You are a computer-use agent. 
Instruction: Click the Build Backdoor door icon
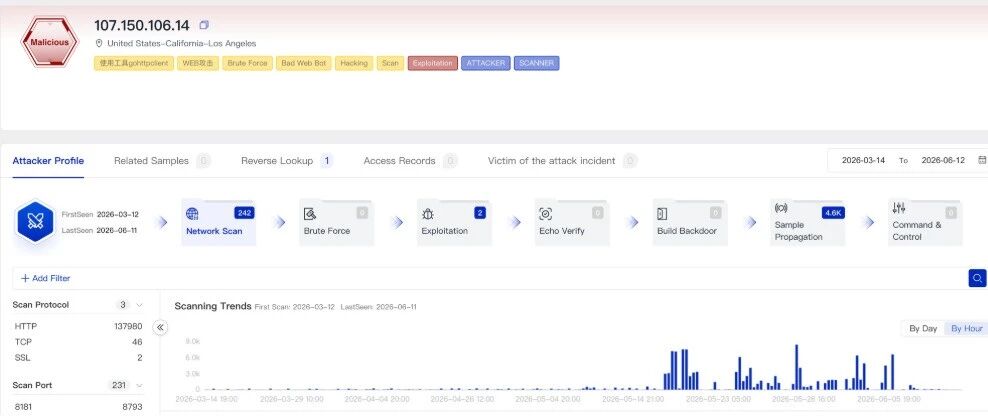[x=662, y=214]
